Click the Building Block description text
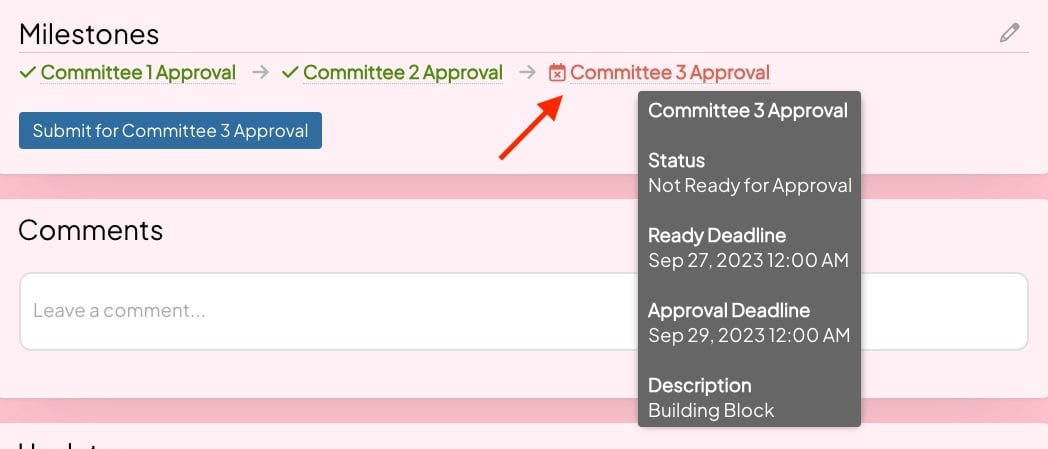 pos(711,410)
